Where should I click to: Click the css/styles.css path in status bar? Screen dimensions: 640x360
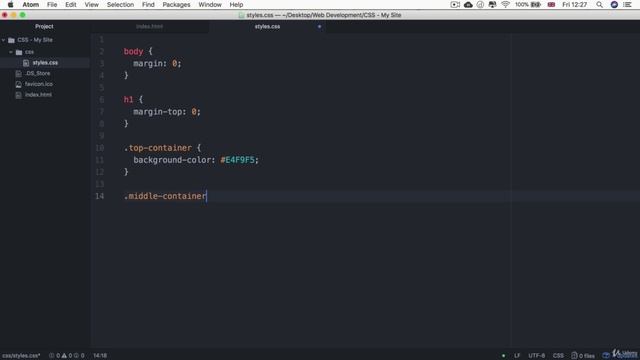click(20, 356)
